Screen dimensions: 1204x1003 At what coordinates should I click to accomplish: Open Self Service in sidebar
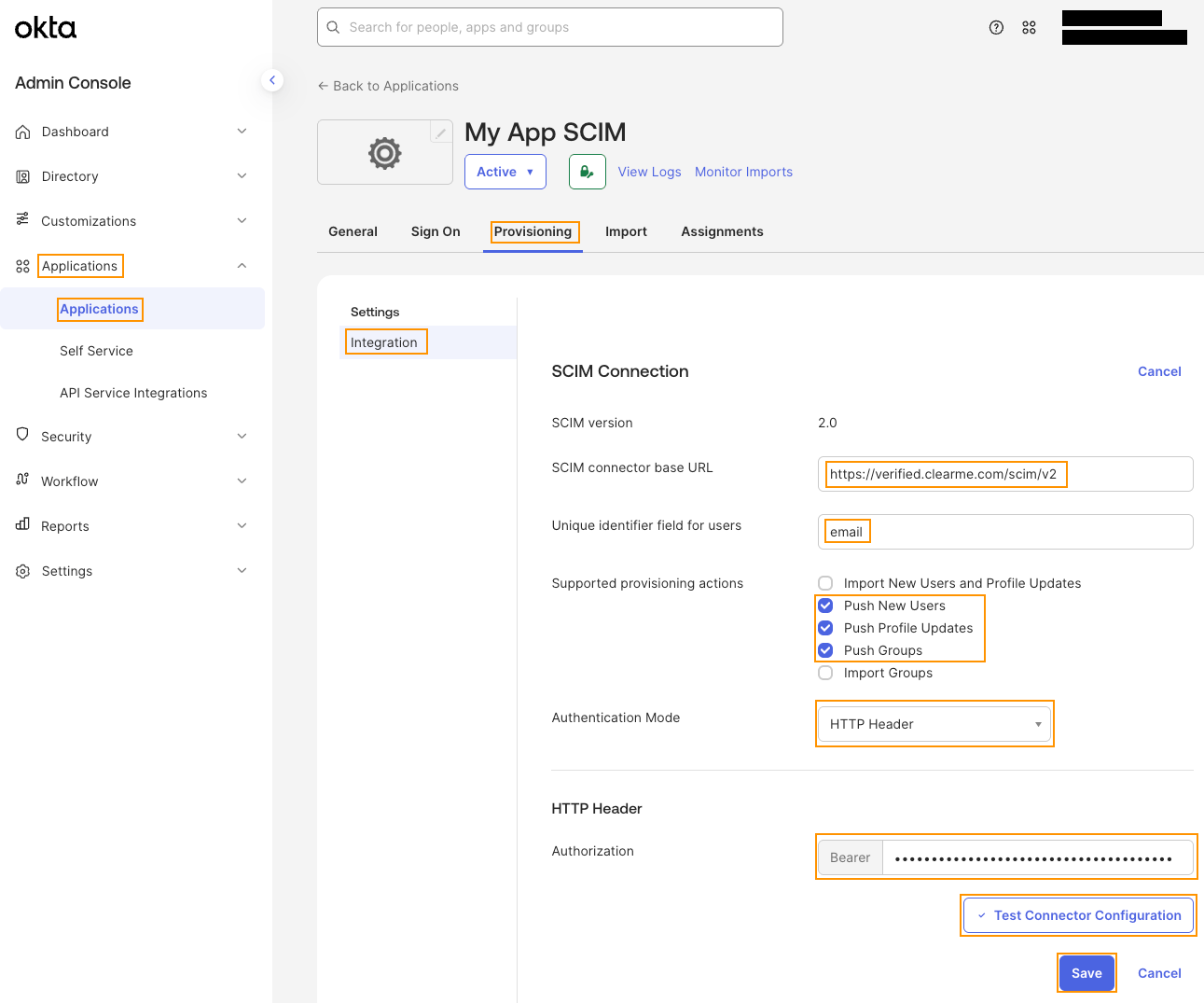tap(96, 351)
